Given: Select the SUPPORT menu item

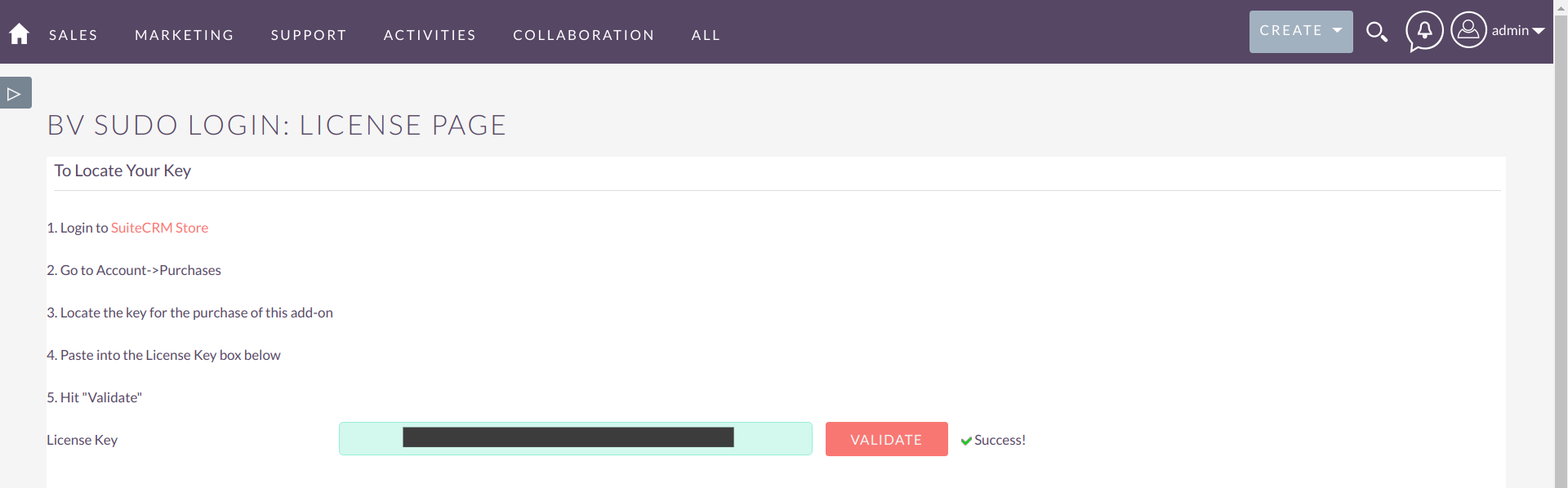Looking at the screenshot, I should 309,35.
